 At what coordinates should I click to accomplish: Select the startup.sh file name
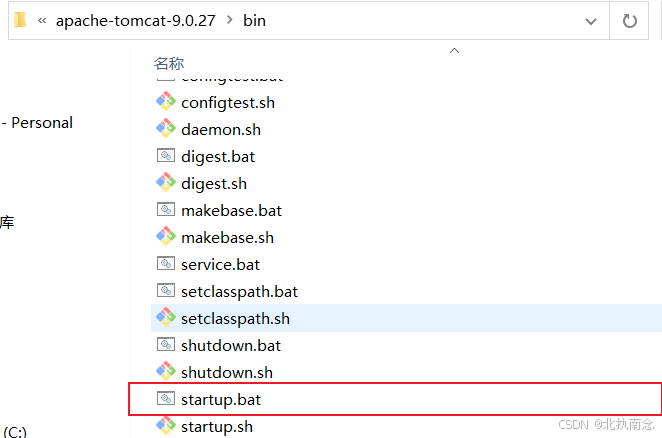[x=217, y=427]
